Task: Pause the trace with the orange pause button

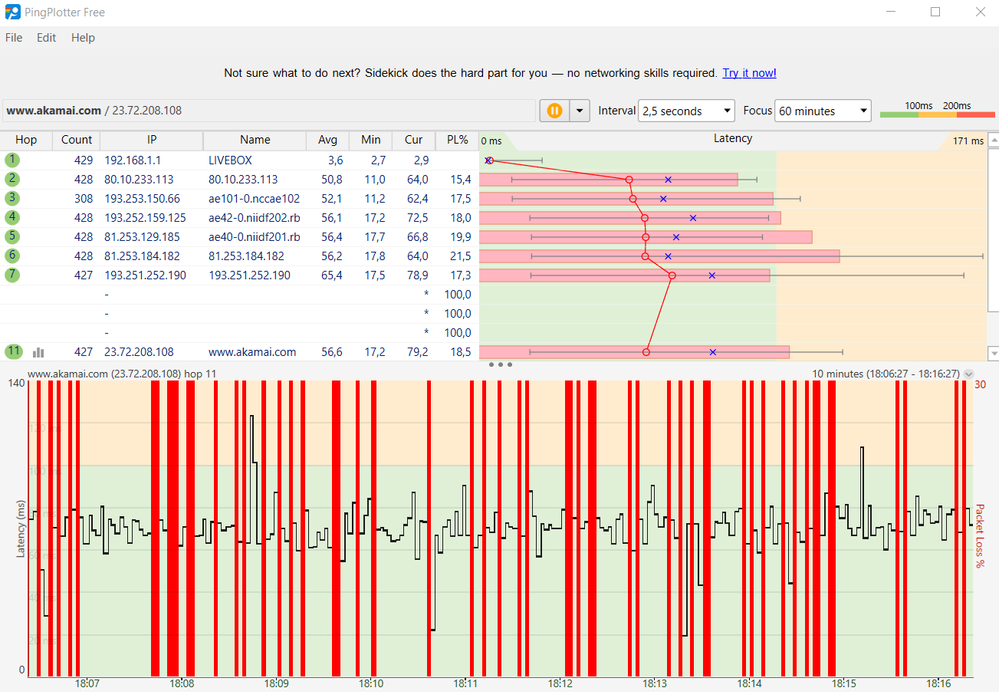Action: tap(554, 111)
